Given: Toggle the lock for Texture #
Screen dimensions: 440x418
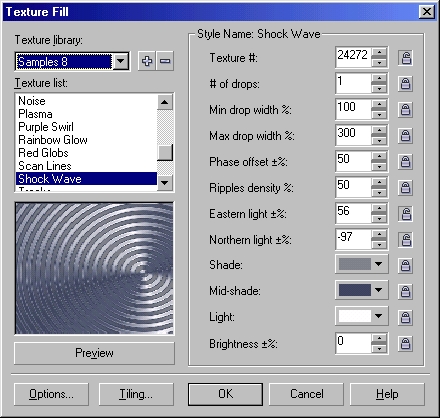Looking at the screenshot, I should [x=405, y=58].
